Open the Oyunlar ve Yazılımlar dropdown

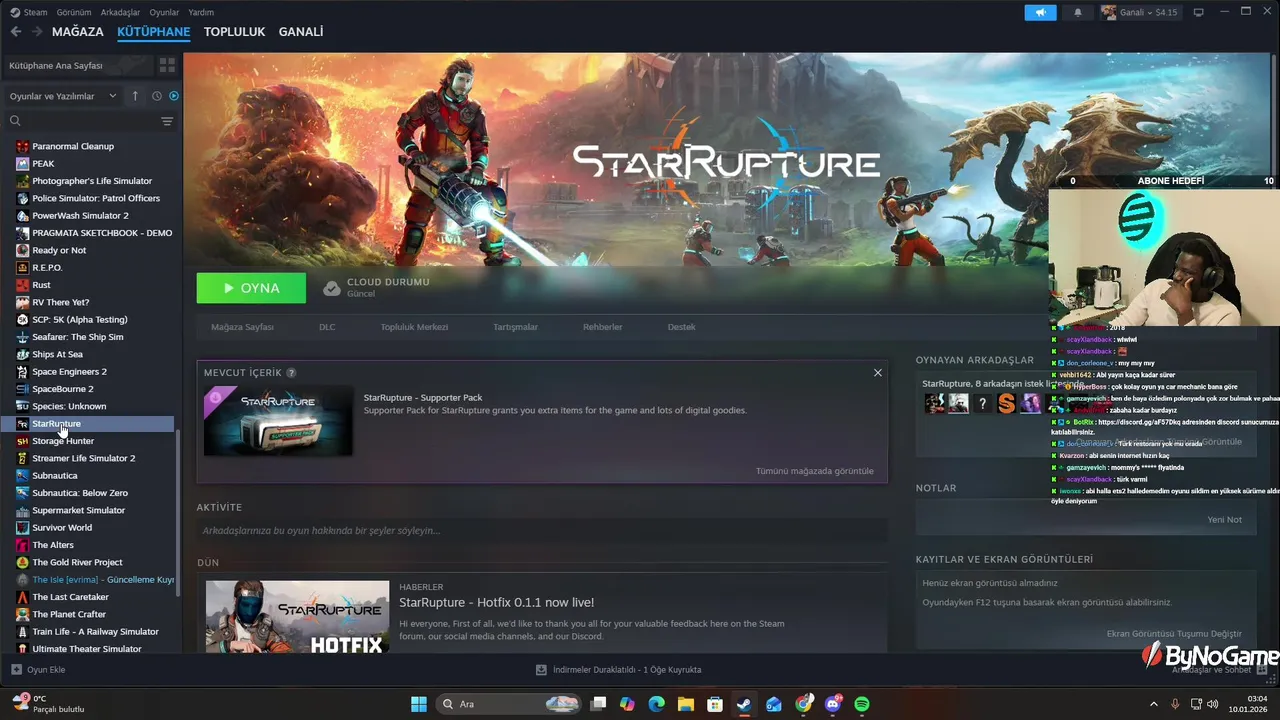62,96
